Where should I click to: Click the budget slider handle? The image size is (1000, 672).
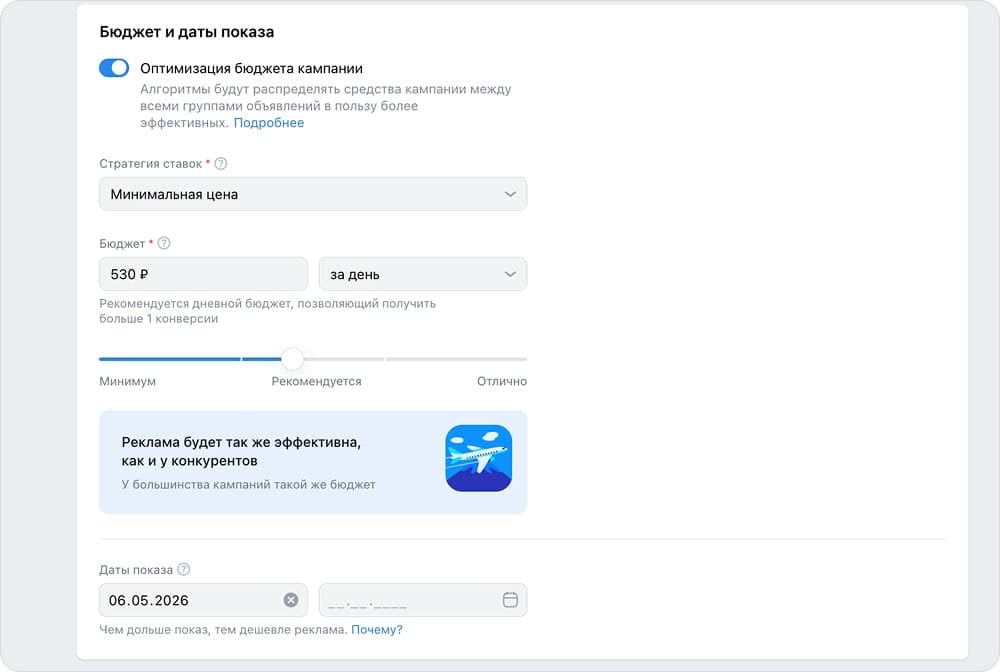pos(292,359)
